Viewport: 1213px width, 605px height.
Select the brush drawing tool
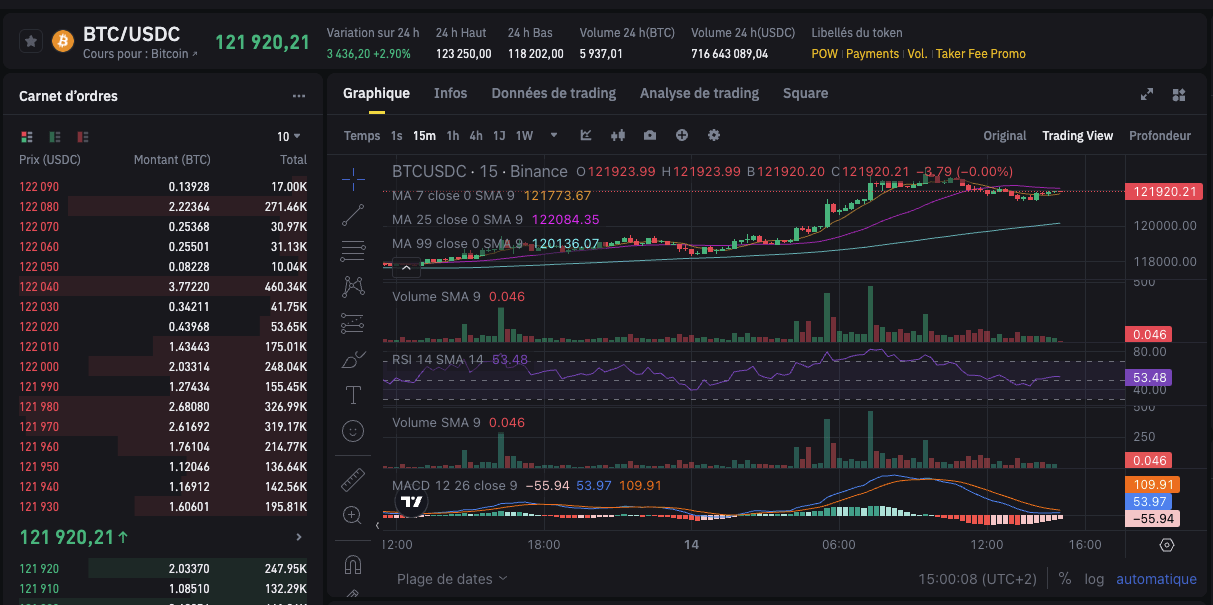coord(352,359)
